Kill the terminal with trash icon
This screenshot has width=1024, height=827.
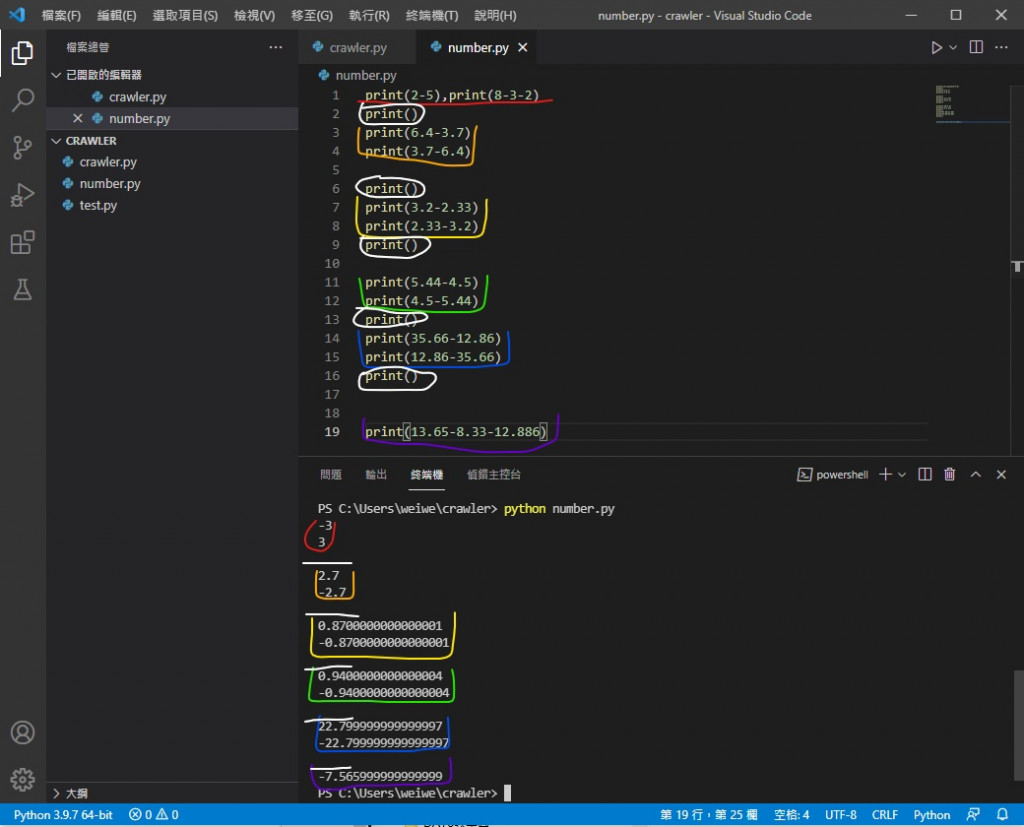(x=950, y=474)
